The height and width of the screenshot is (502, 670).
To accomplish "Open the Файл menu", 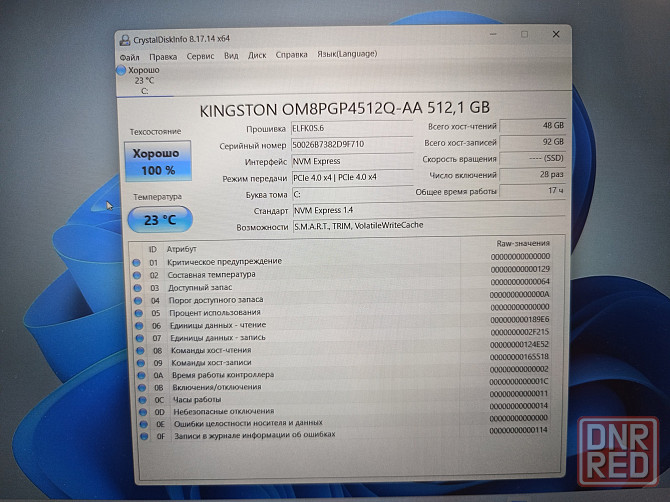I will click(129, 57).
